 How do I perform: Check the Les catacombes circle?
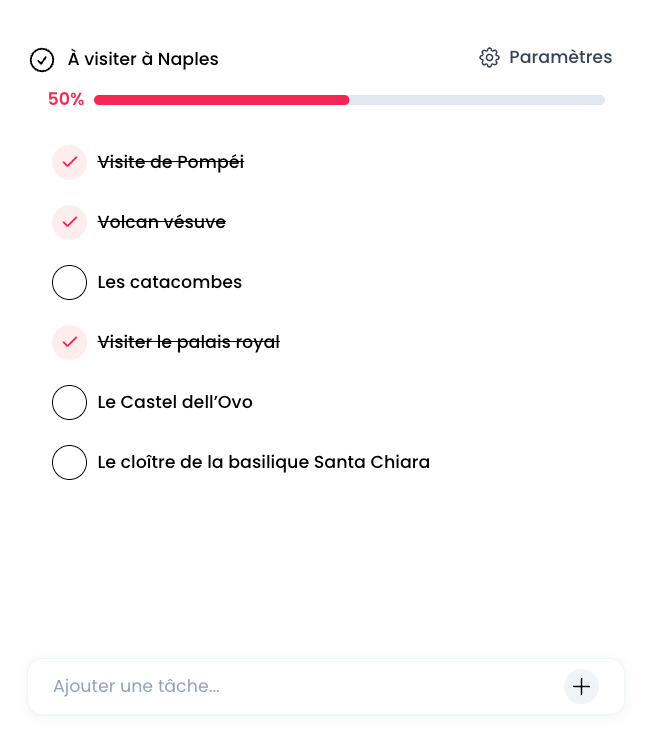point(70,282)
